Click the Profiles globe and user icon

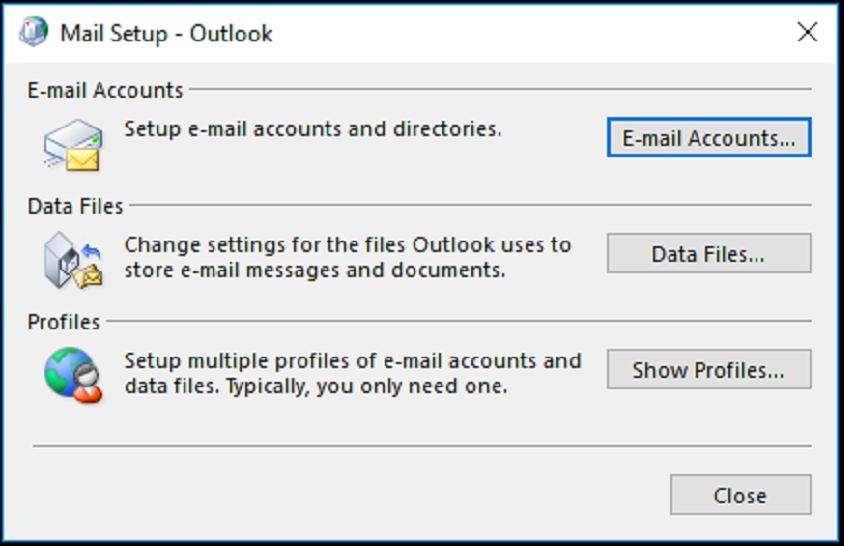click(x=72, y=374)
